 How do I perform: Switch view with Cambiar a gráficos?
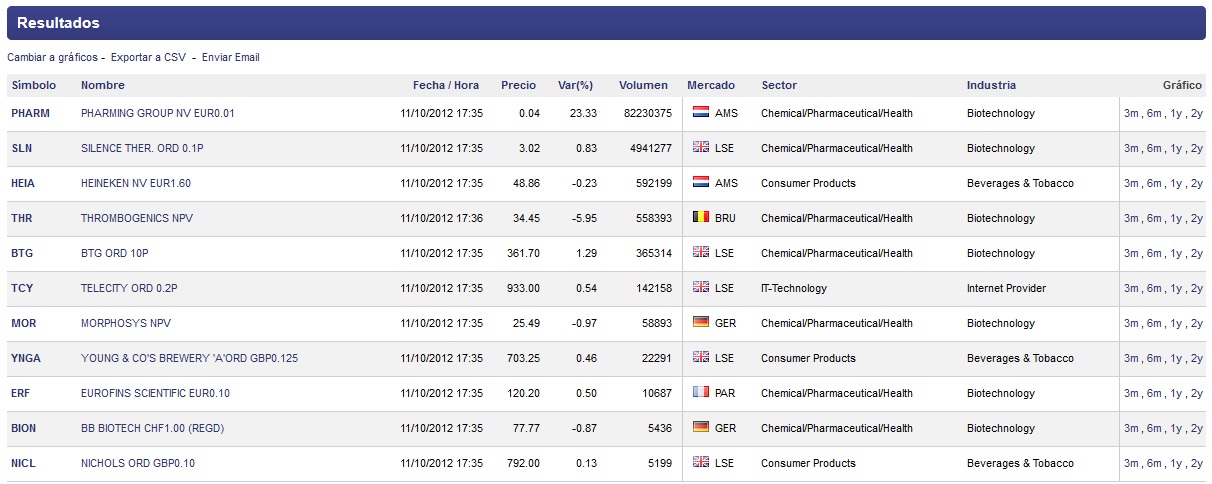(52, 58)
